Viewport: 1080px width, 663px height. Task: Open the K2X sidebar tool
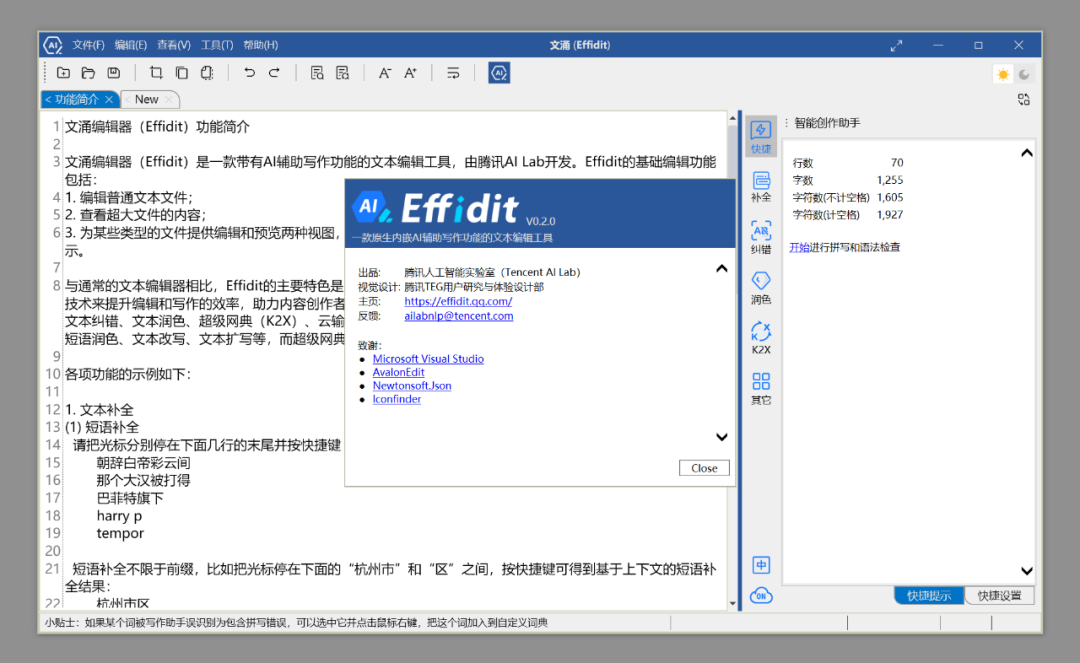[x=761, y=338]
